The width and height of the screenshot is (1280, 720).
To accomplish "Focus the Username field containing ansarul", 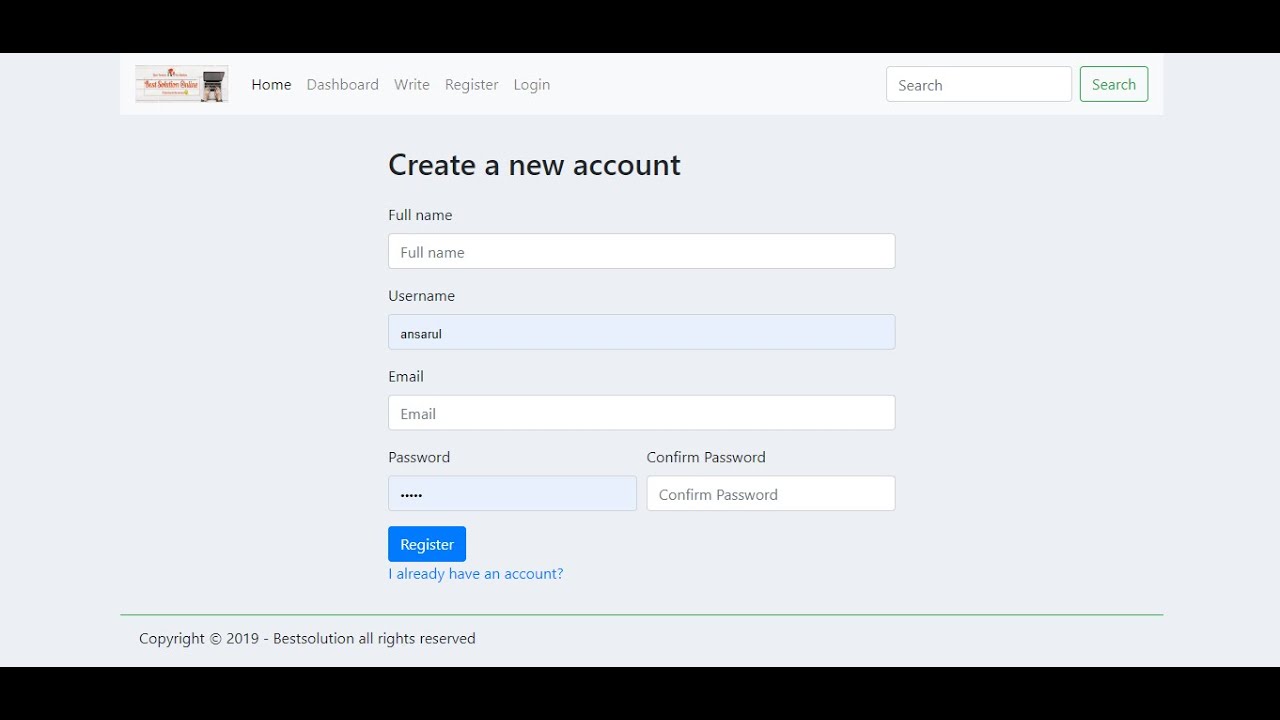I will tap(641, 333).
